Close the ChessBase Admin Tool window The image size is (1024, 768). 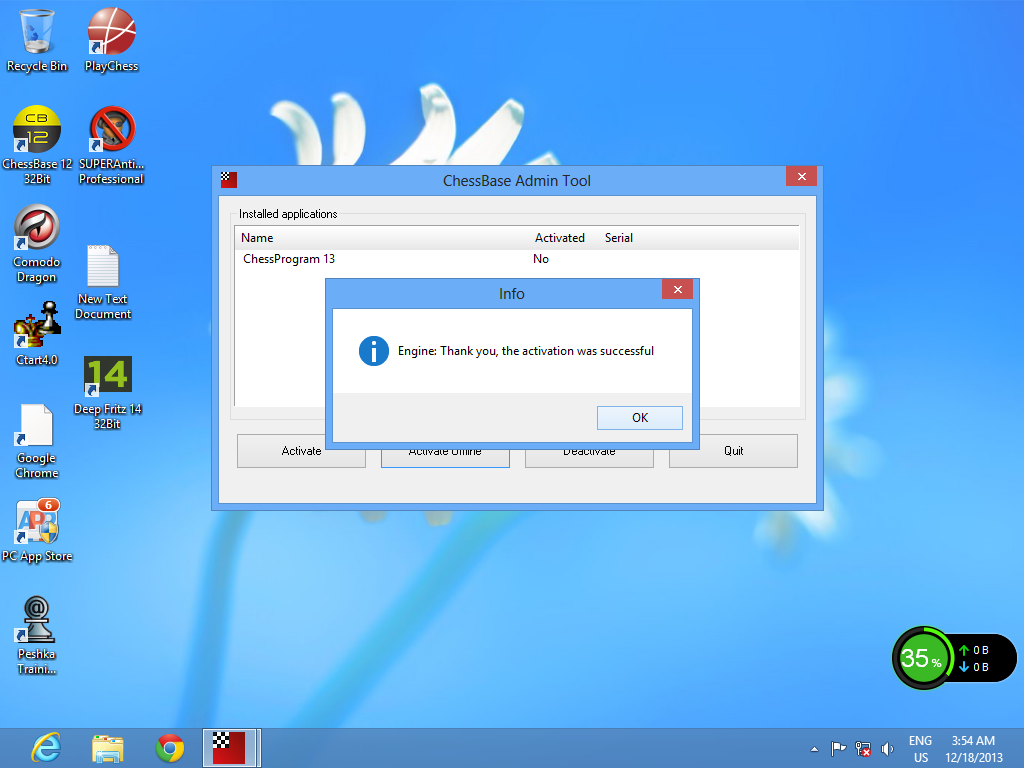point(802,176)
